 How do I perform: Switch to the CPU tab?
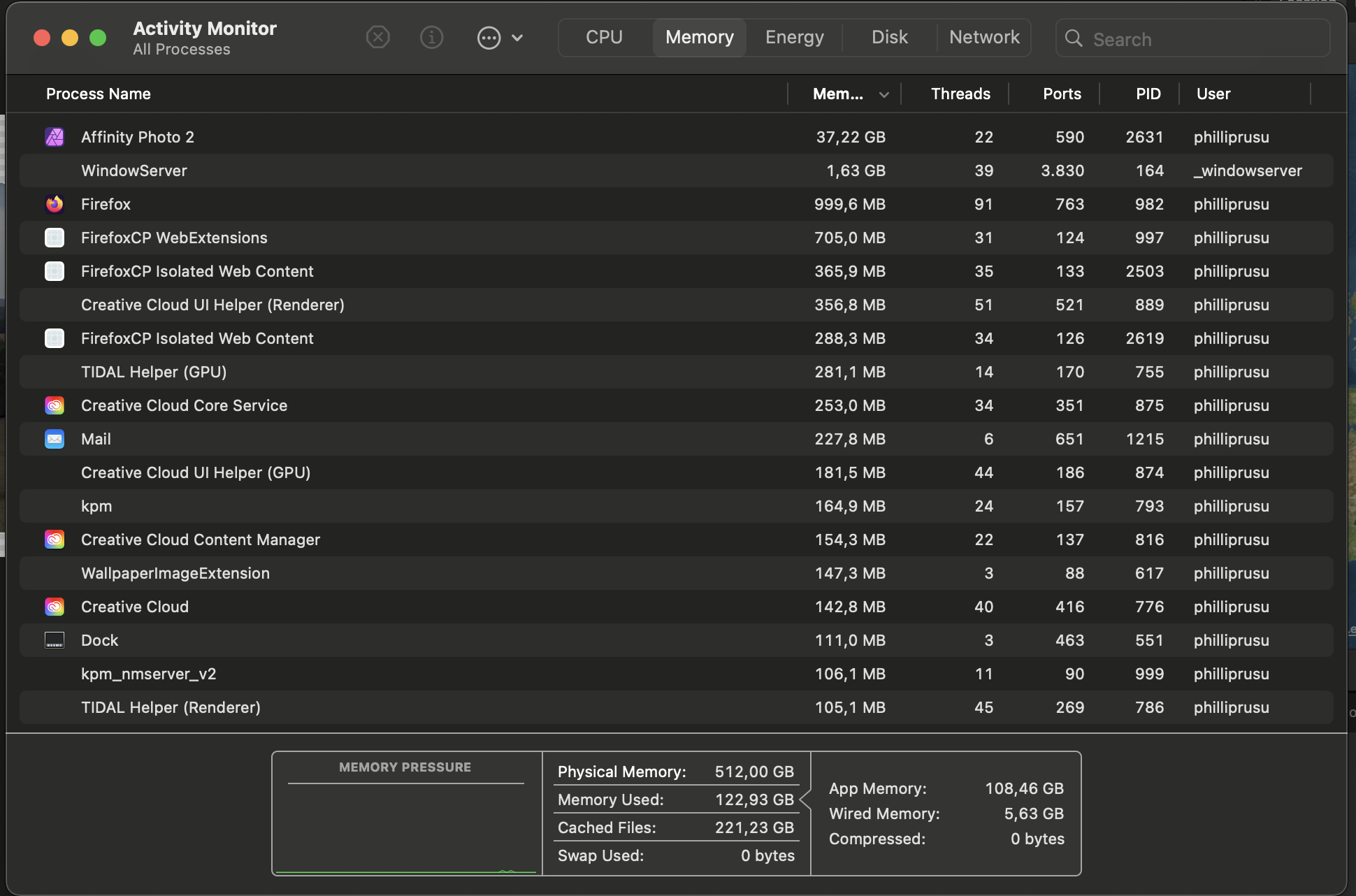pos(605,37)
